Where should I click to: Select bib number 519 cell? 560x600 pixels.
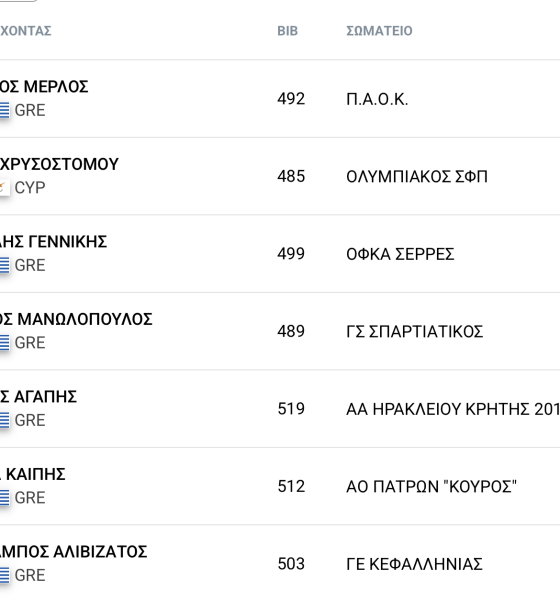click(291, 409)
